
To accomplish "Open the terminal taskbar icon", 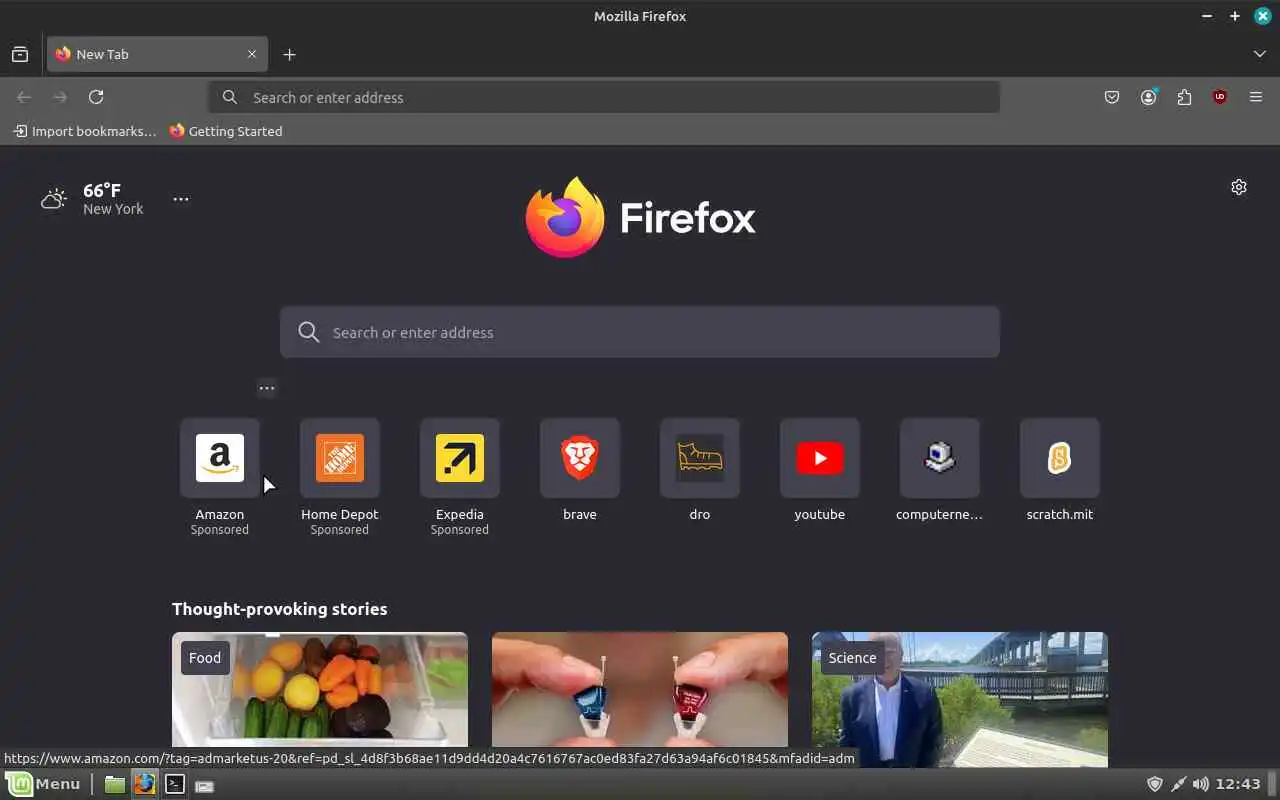I will 175,785.
